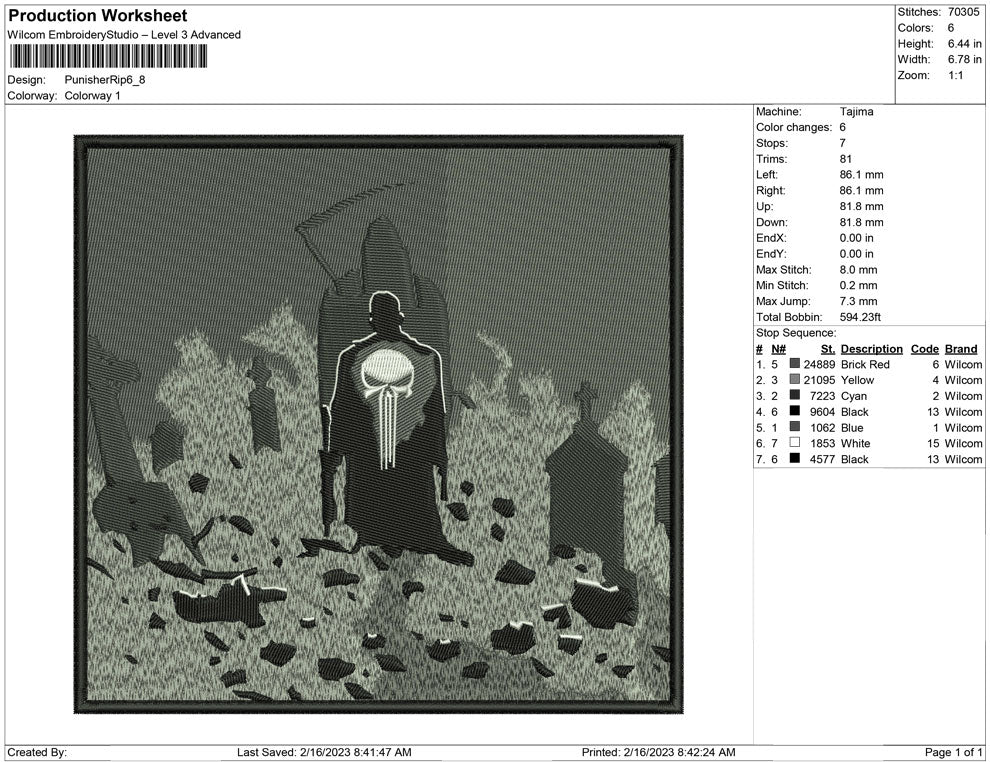Click the 'Stop Sequence:' label
The height and width of the screenshot is (762, 990).
[796, 333]
